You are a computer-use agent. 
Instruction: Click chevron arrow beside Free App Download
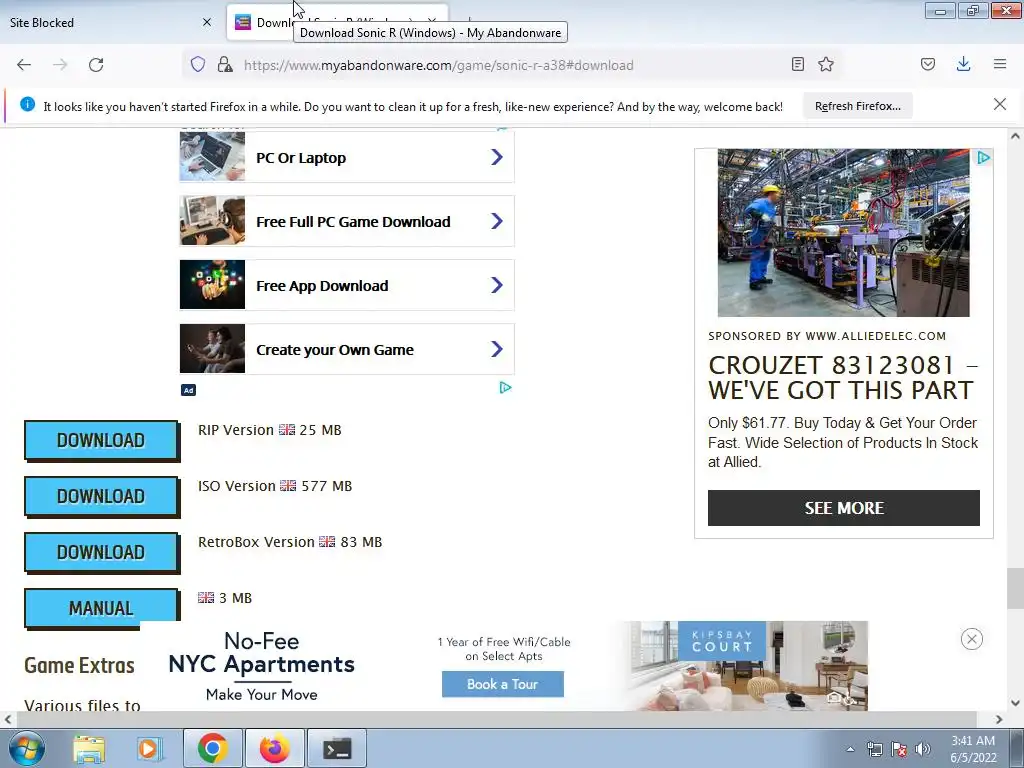coord(497,285)
